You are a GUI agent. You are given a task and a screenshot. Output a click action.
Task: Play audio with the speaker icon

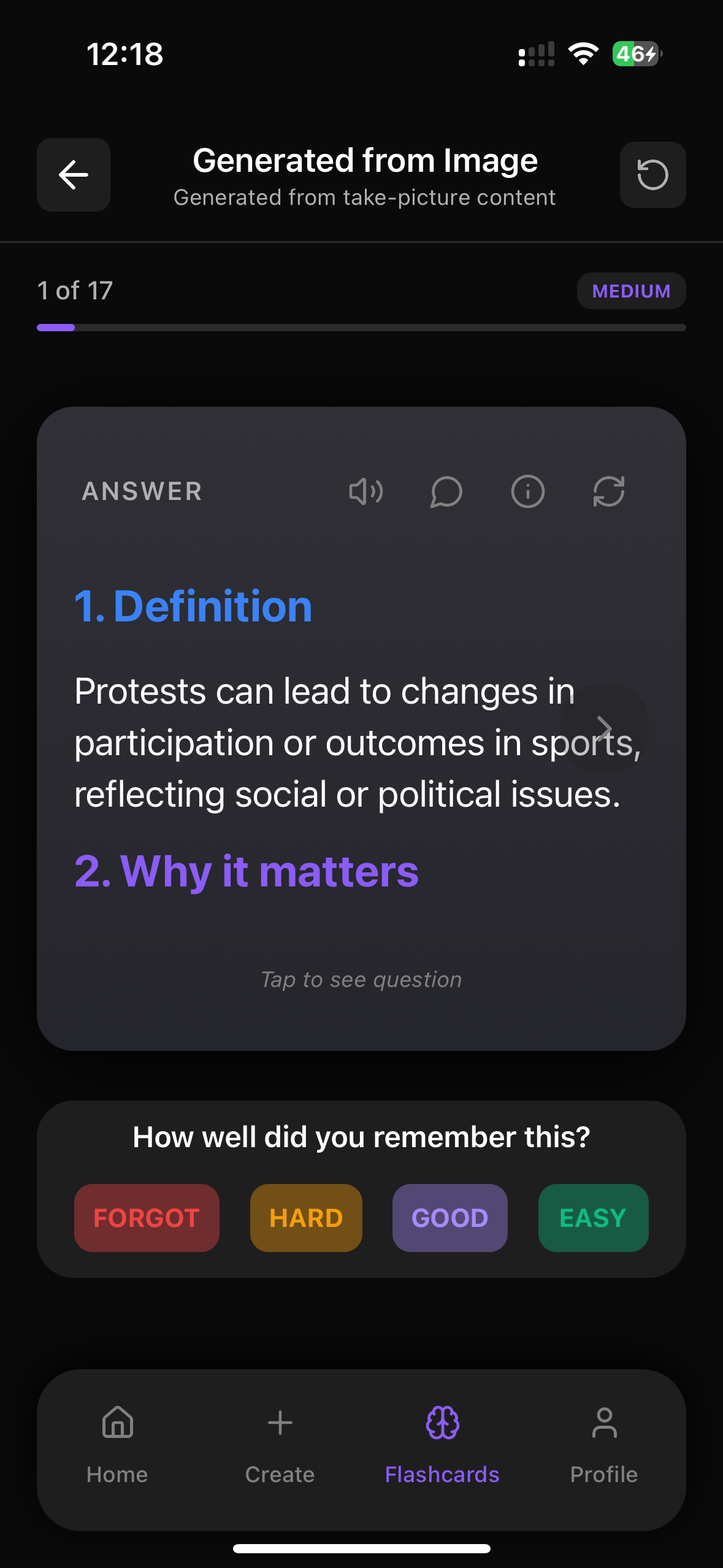pos(366,491)
